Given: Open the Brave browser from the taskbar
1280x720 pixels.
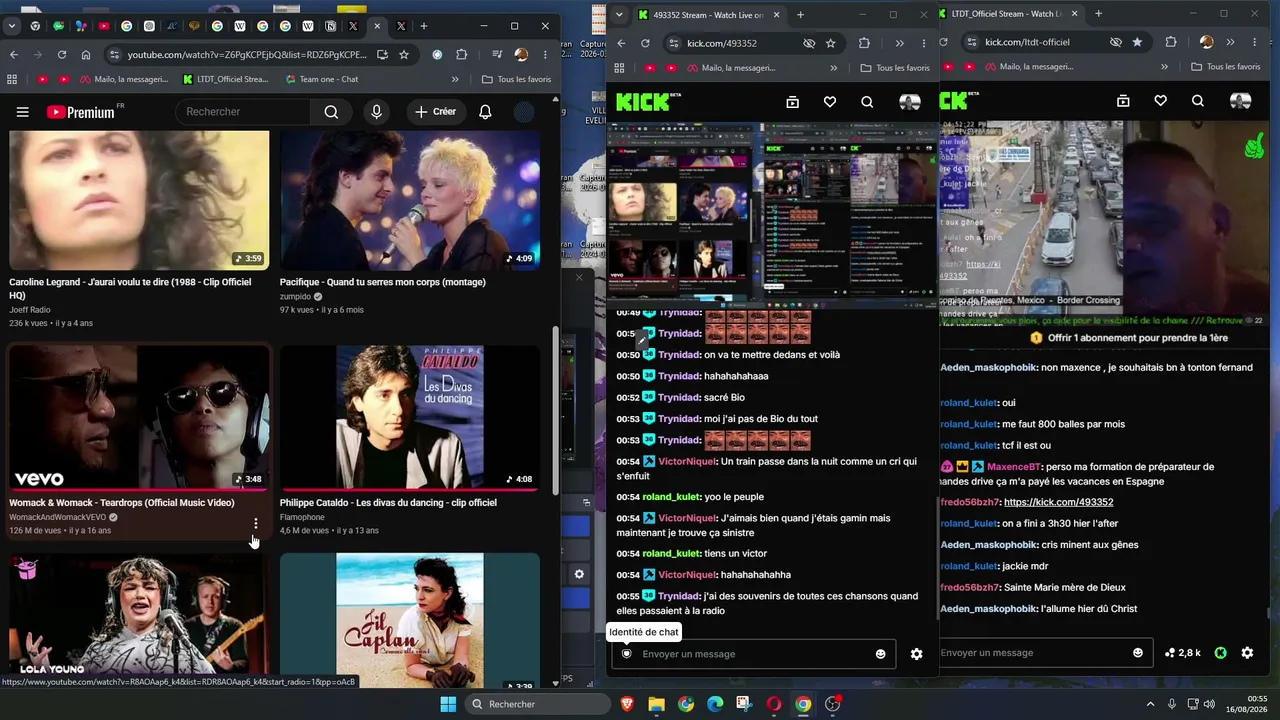Looking at the screenshot, I should coord(627,704).
